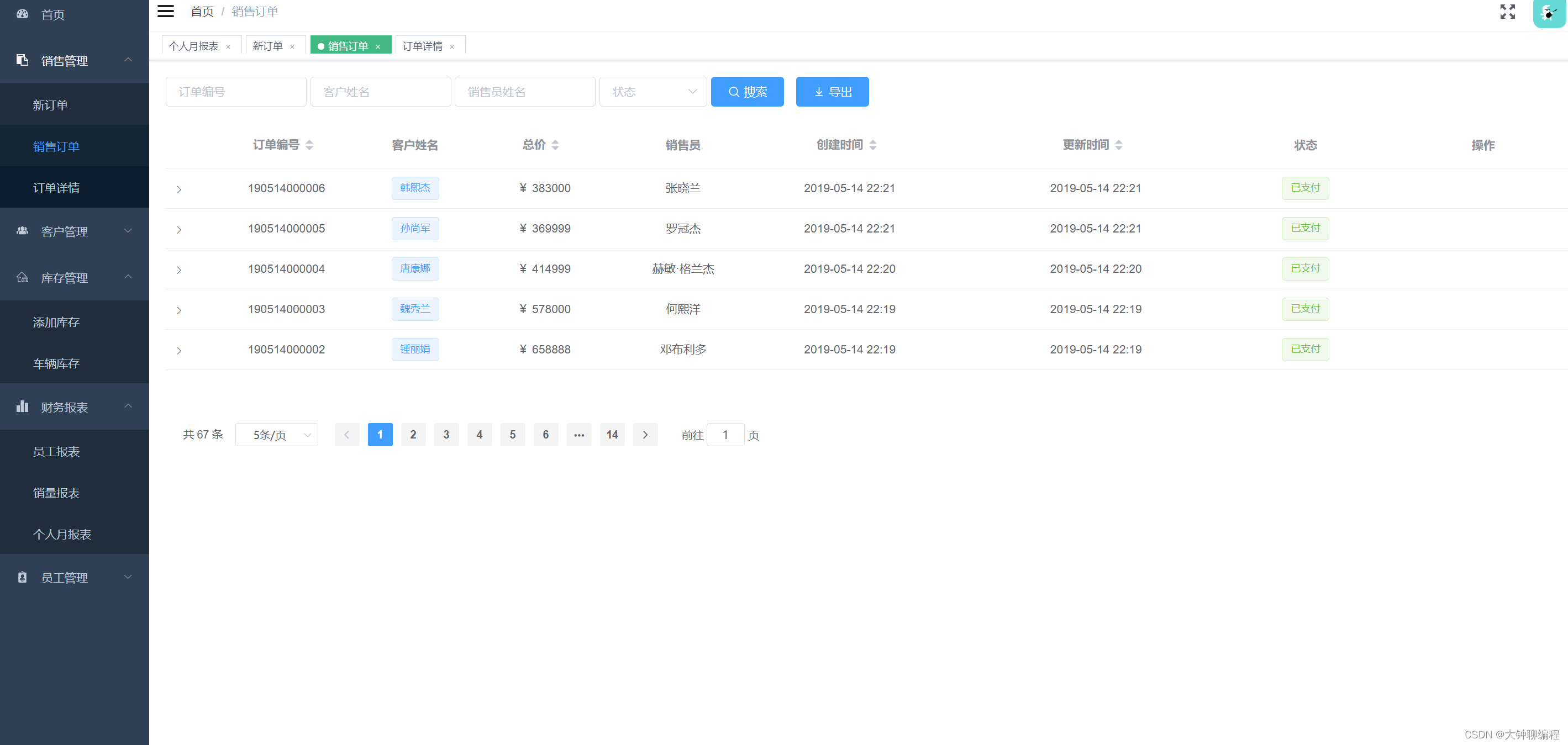Image resolution: width=1568 pixels, height=745 pixels.
Task: Collapse the sidebar via hamburger icon
Action: point(165,11)
